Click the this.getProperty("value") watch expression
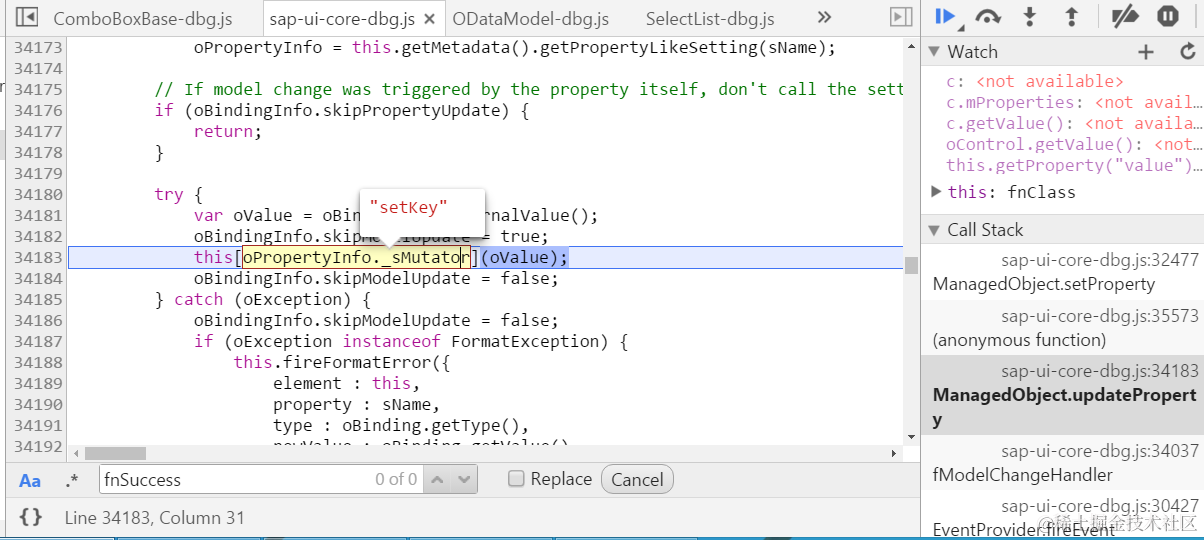 point(1074,166)
